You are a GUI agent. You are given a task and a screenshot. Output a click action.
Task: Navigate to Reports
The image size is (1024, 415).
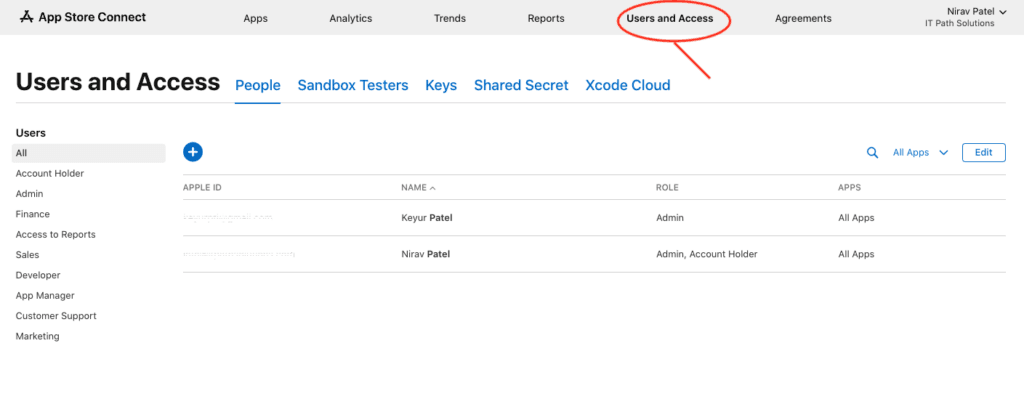[546, 18]
